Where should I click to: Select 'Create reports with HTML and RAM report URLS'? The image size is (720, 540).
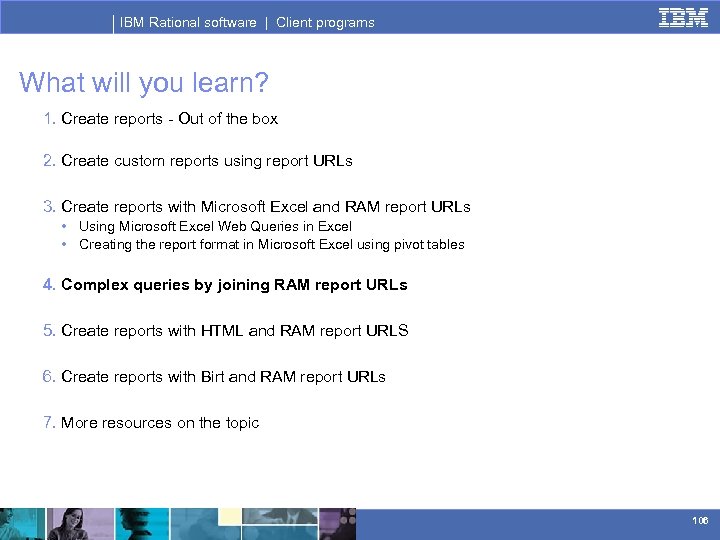tap(235, 331)
